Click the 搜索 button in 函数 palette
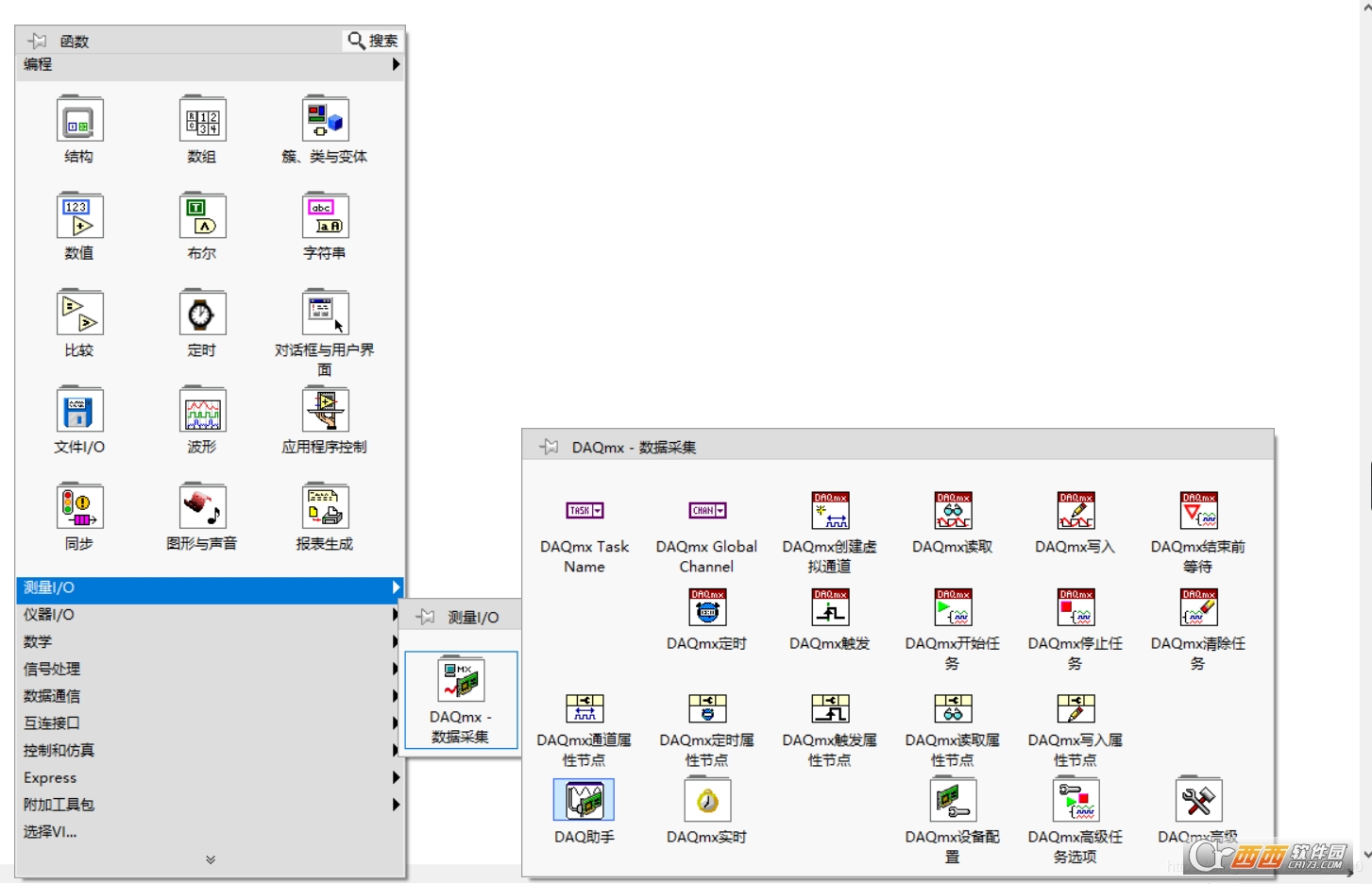The image size is (1372, 884). point(373,40)
